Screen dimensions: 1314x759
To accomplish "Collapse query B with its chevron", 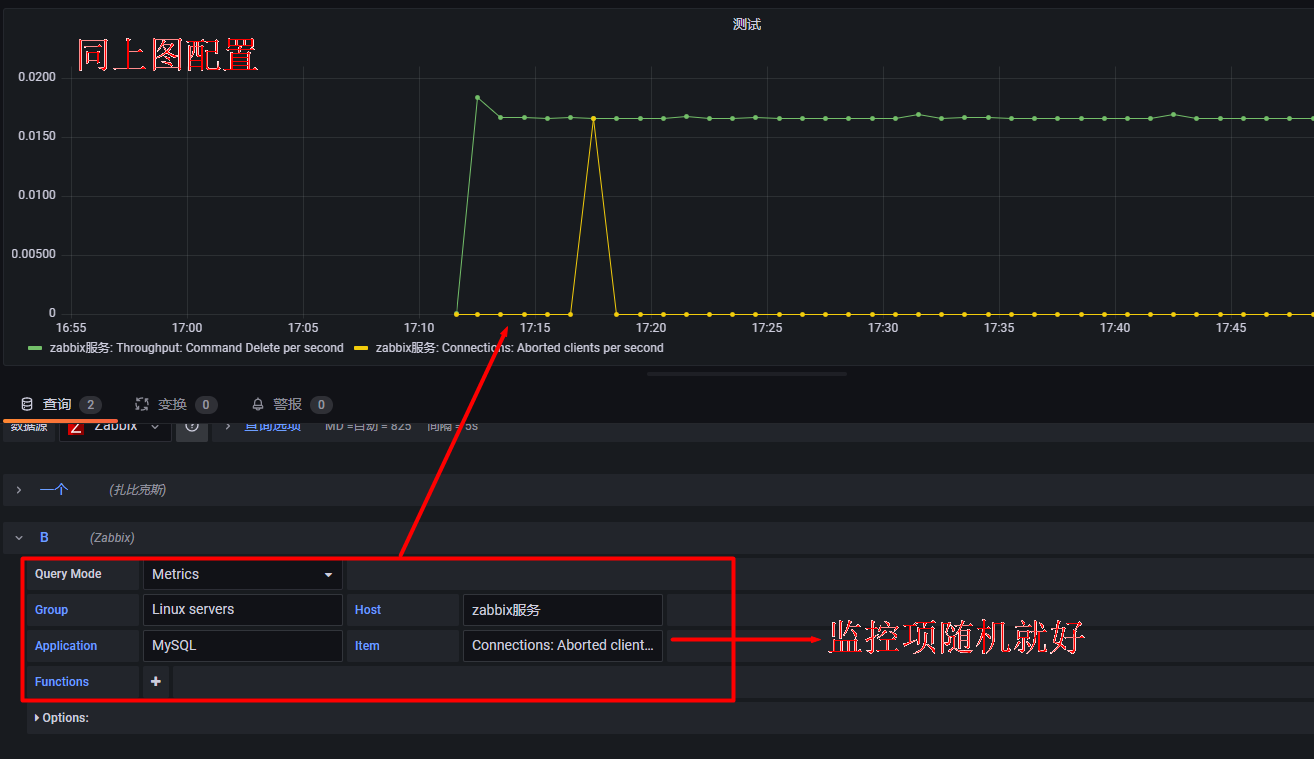I will coord(18,538).
